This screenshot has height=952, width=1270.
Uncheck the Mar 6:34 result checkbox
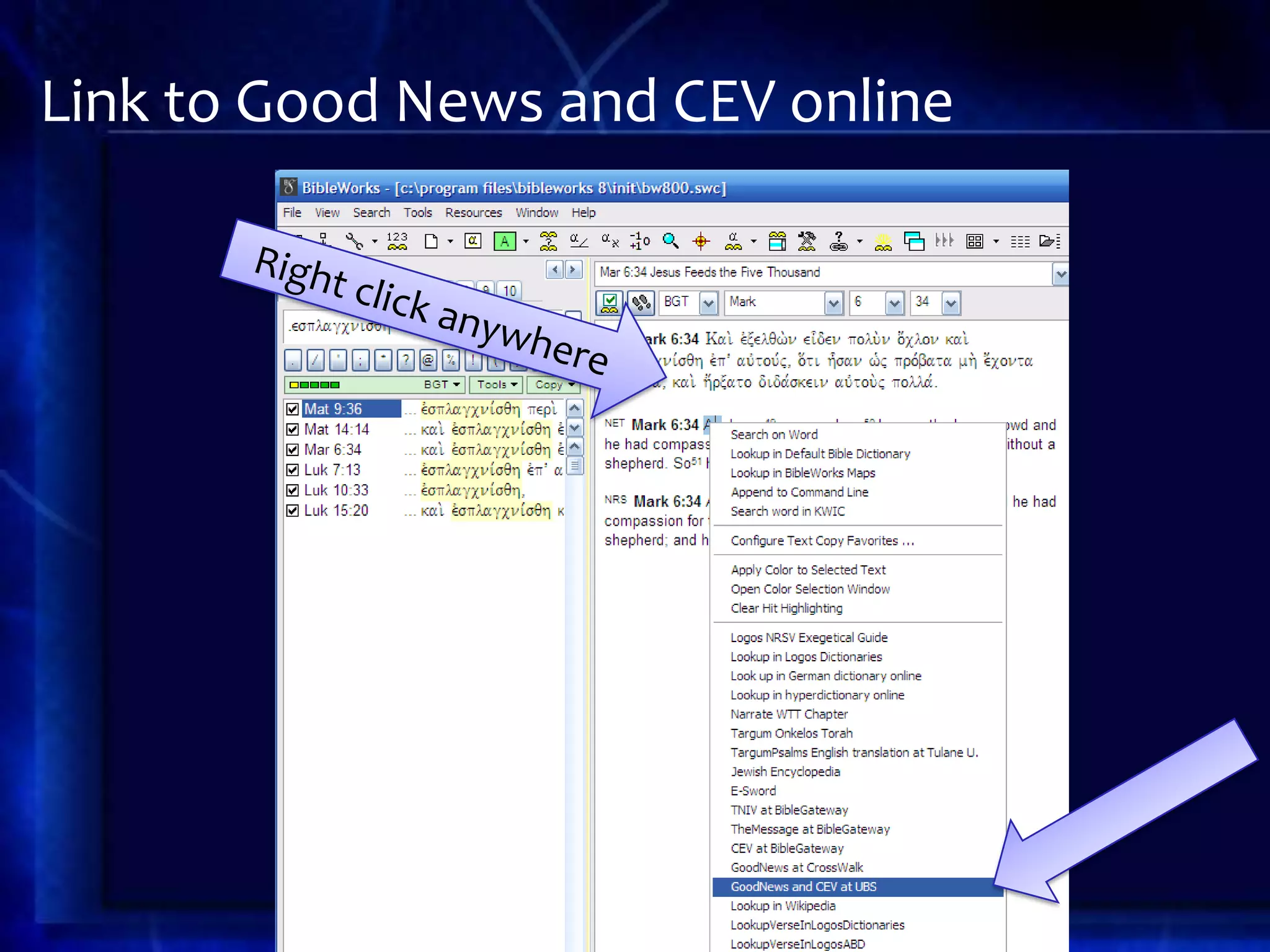[x=293, y=450]
